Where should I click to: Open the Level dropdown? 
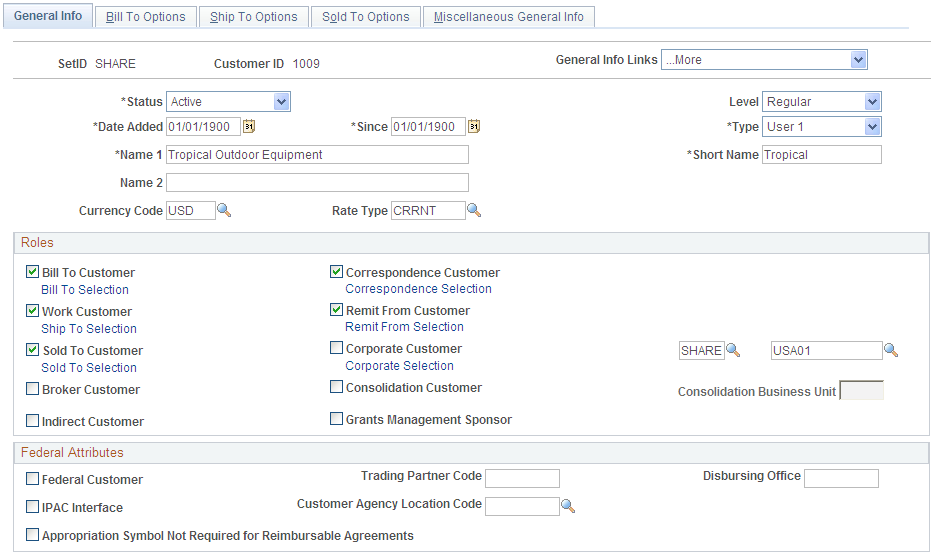822,102
